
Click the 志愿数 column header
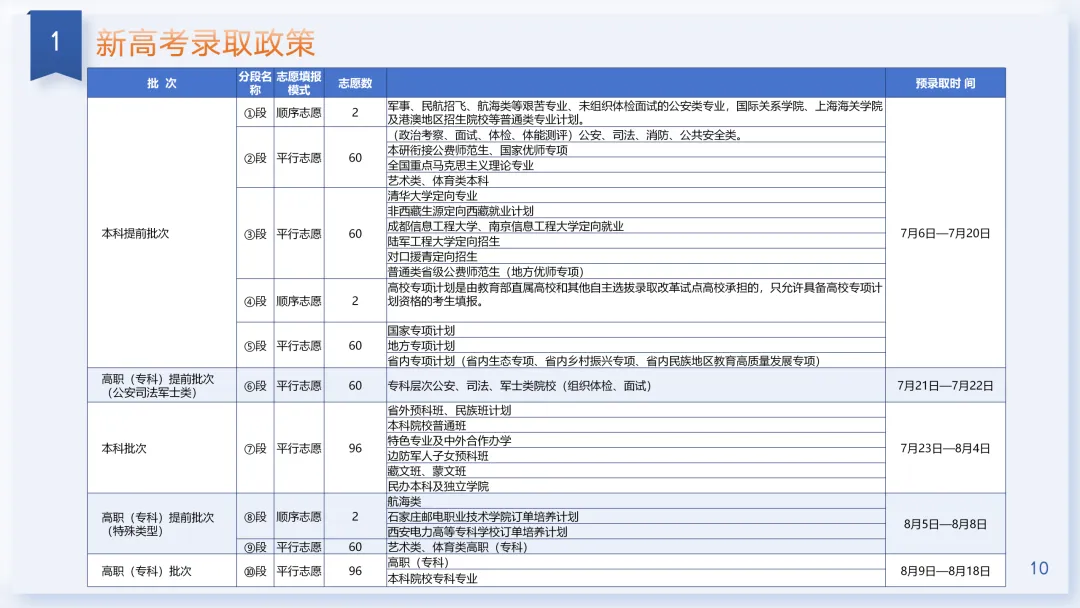click(355, 83)
